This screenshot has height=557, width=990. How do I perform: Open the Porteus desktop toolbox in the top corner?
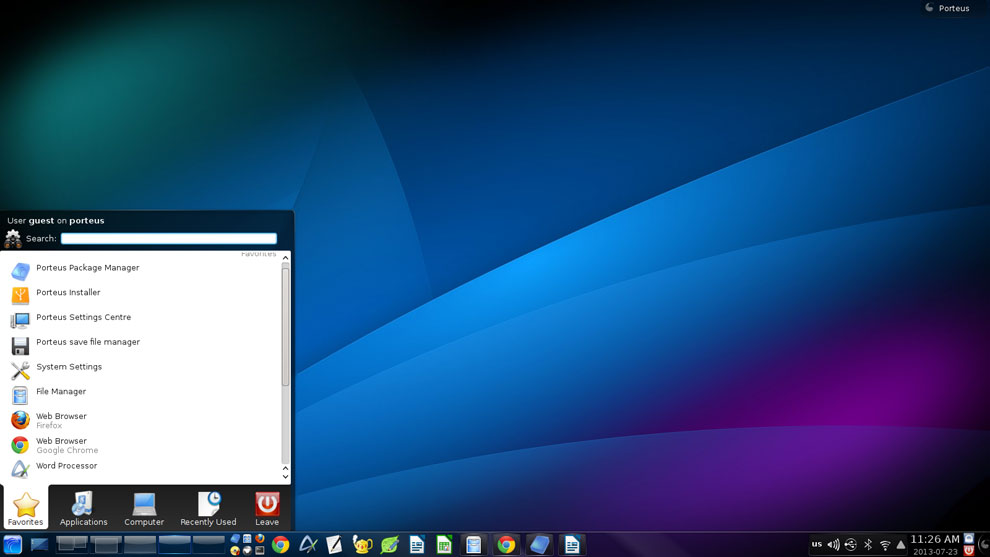click(x=948, y=8)
